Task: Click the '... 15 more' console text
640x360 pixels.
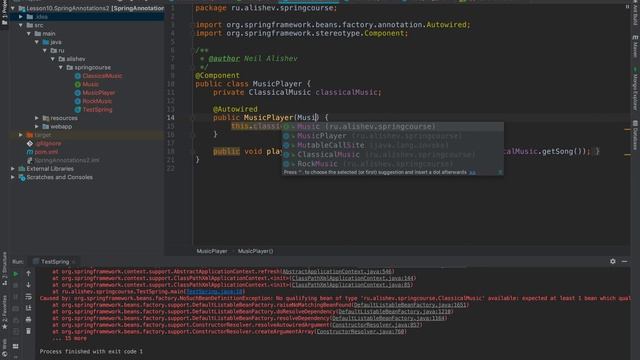Action: (69, 338)
